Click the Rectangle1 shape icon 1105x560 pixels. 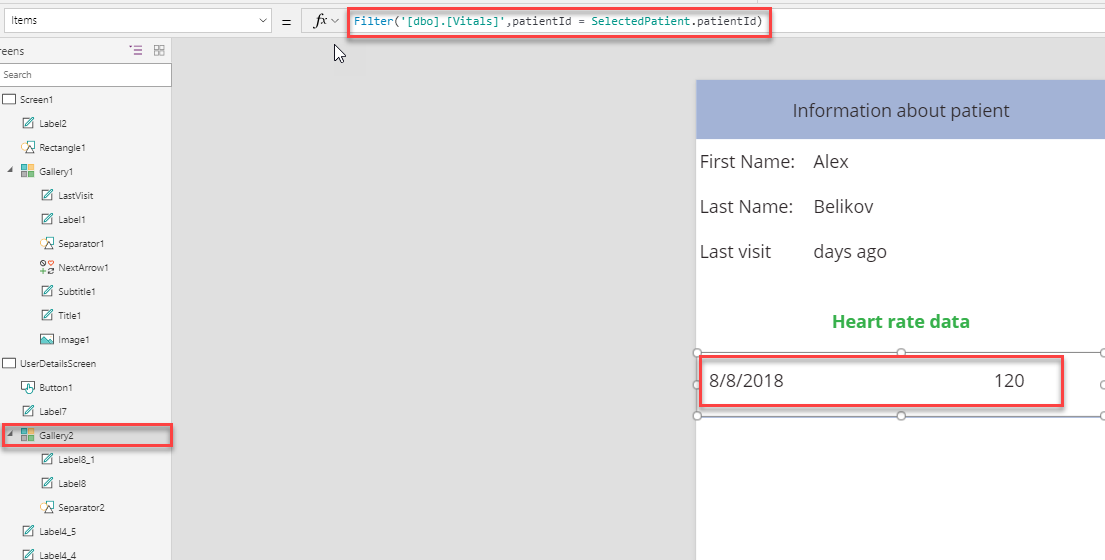pyautogui.click(x=28, y=147)
